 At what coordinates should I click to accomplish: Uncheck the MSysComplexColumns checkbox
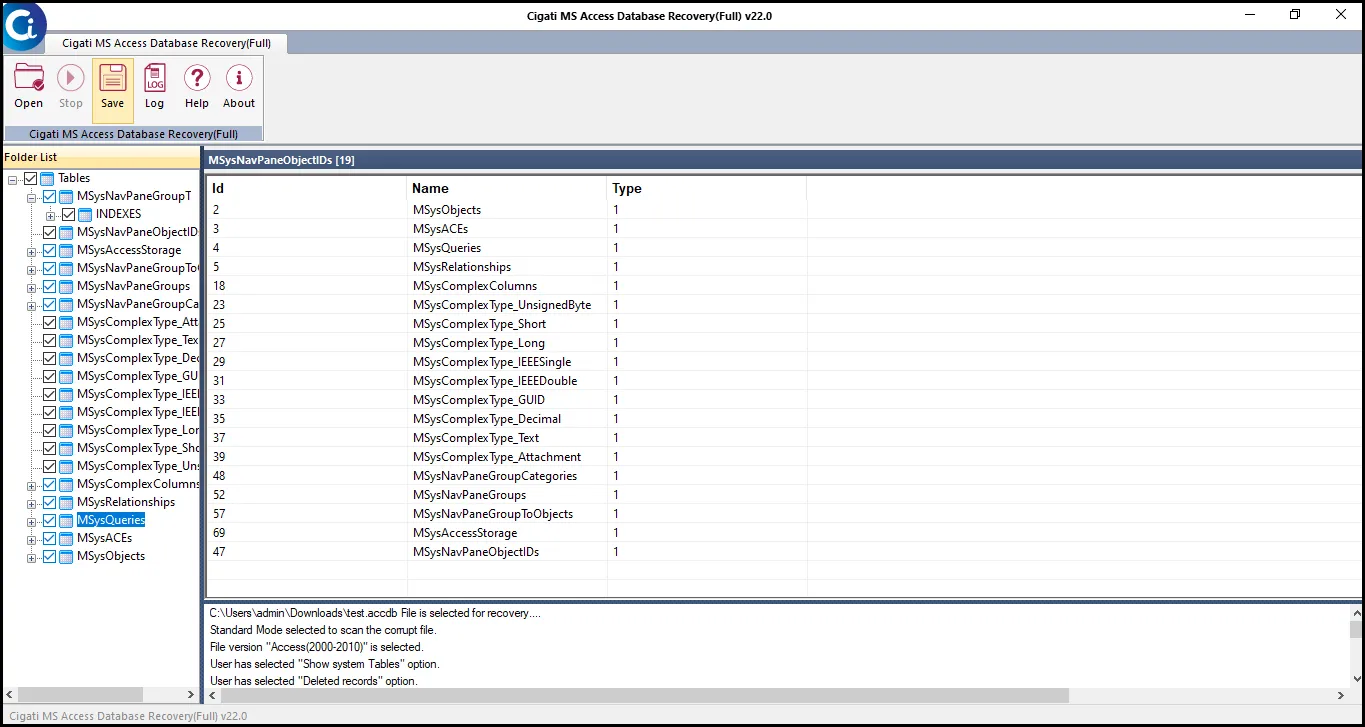[x=49, y=484]
